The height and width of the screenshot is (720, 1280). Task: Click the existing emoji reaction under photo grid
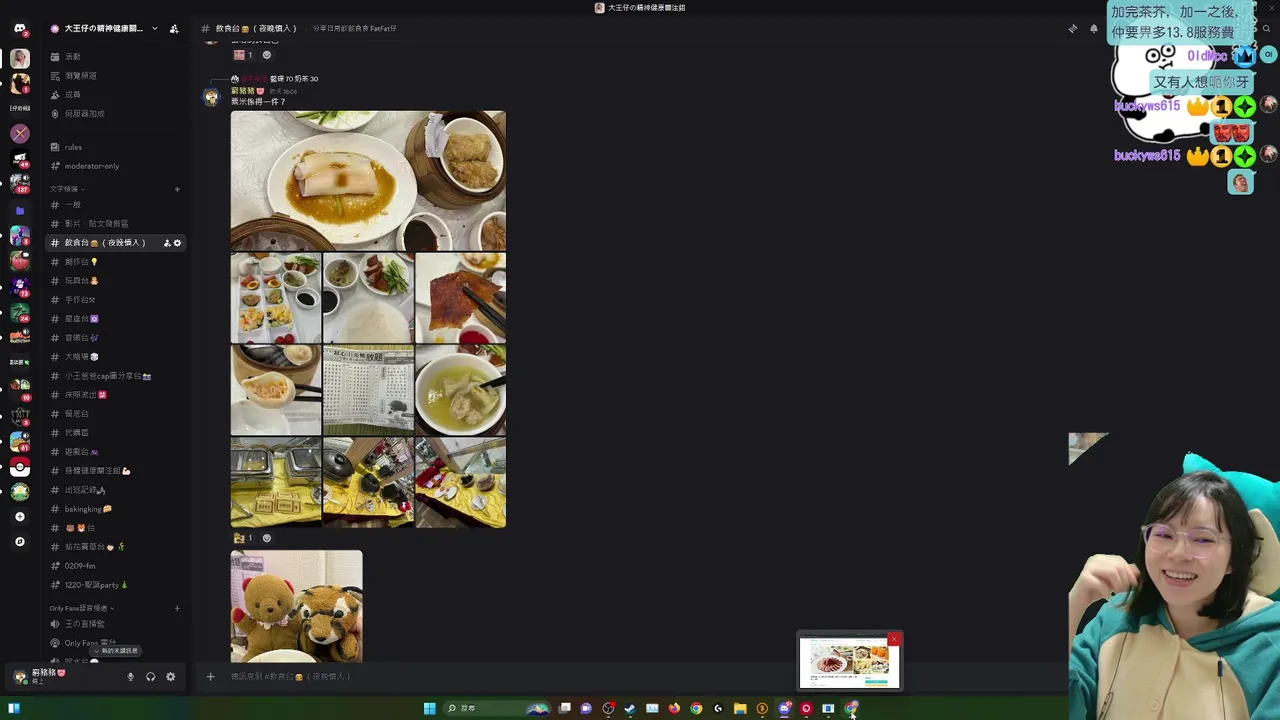pos(244,538)
